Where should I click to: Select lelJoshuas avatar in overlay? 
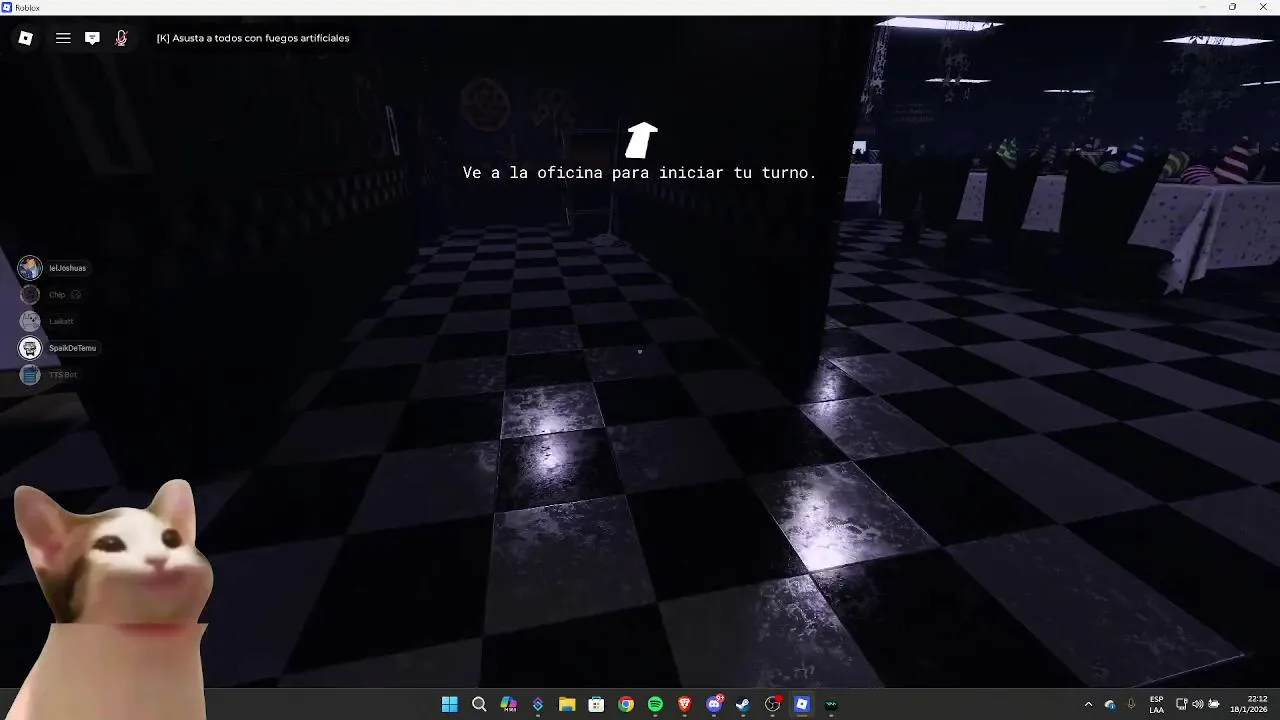[x=30, y=268]
